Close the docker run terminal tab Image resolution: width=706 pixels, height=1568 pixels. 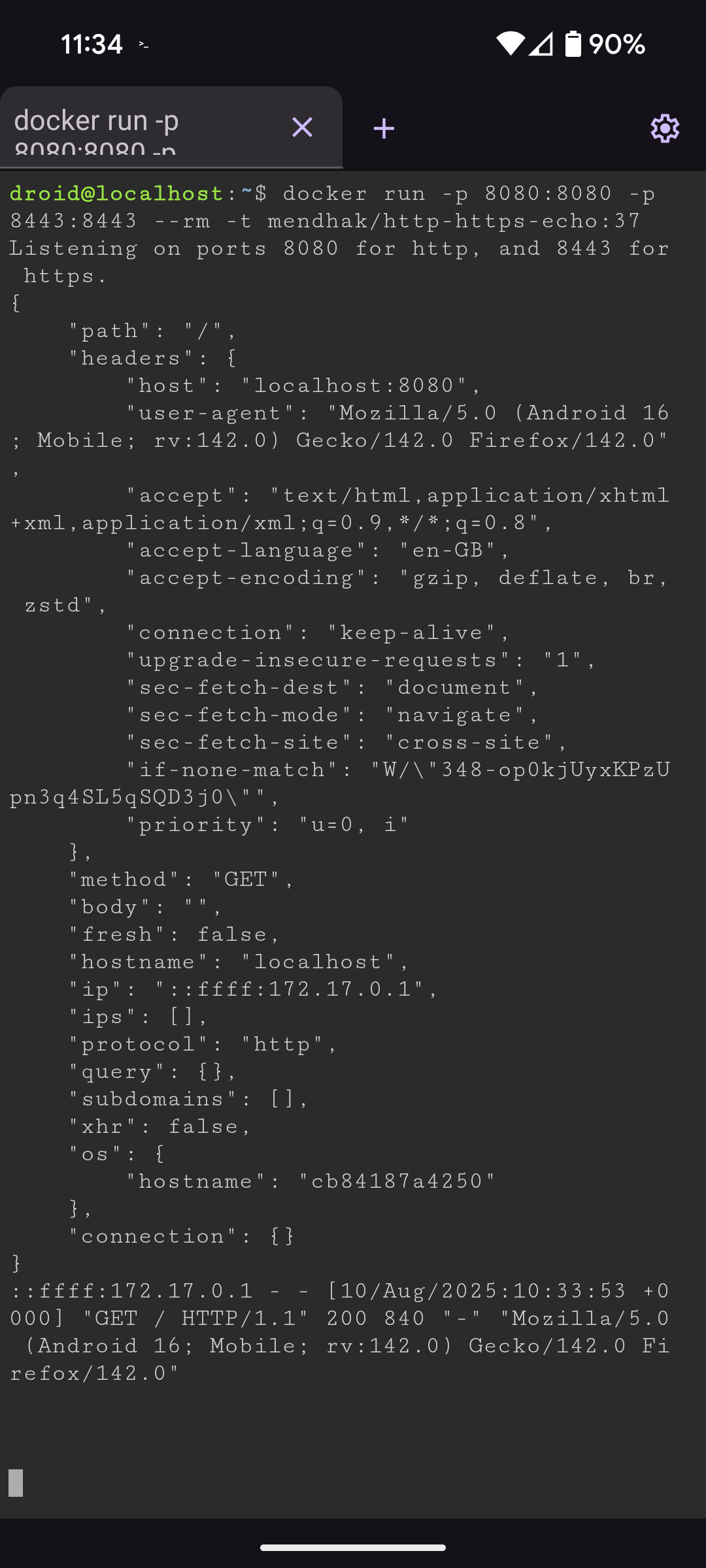tap(302, 127)
